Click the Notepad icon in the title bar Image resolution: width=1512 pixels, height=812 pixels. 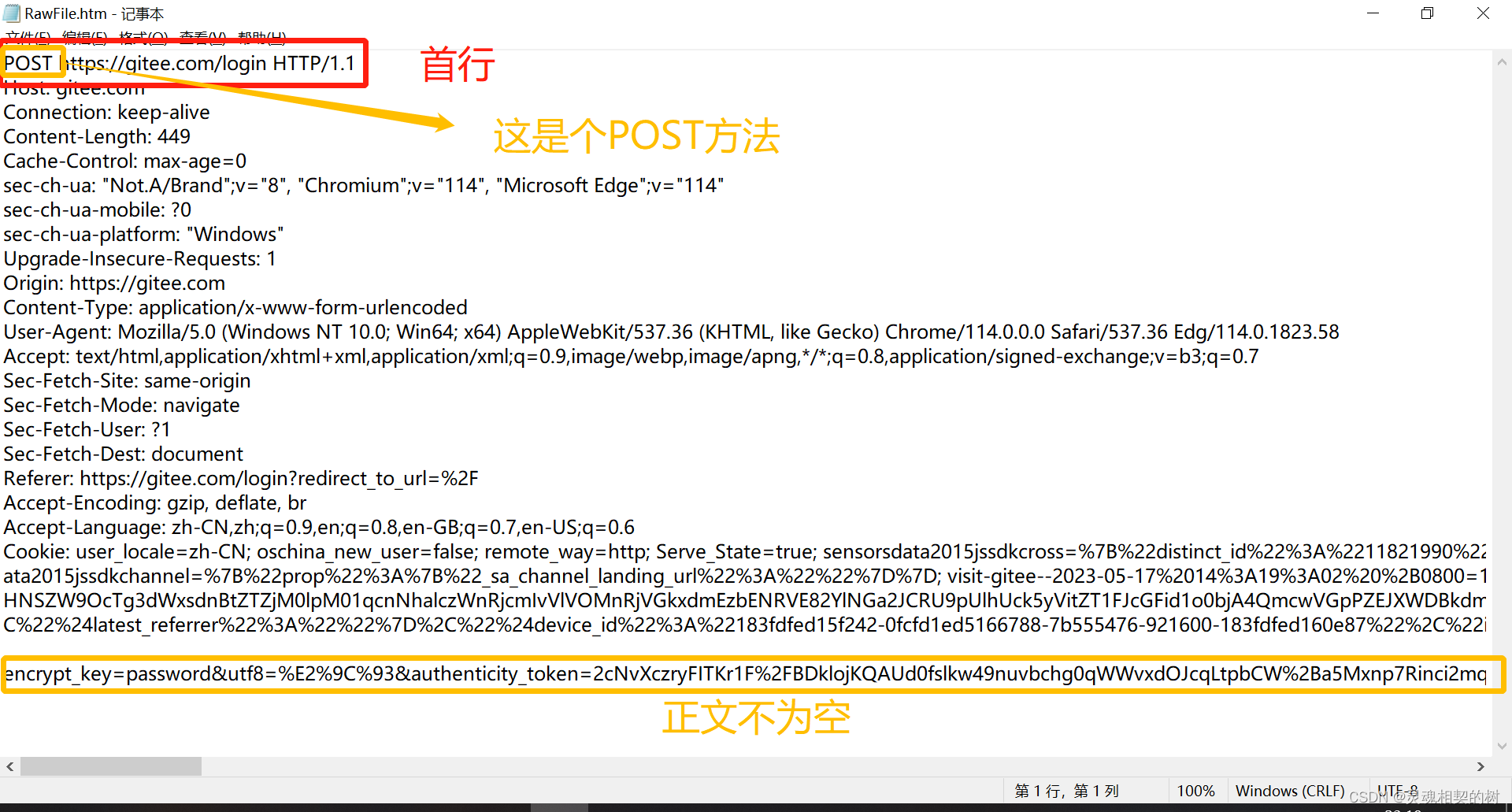[12, 13]
